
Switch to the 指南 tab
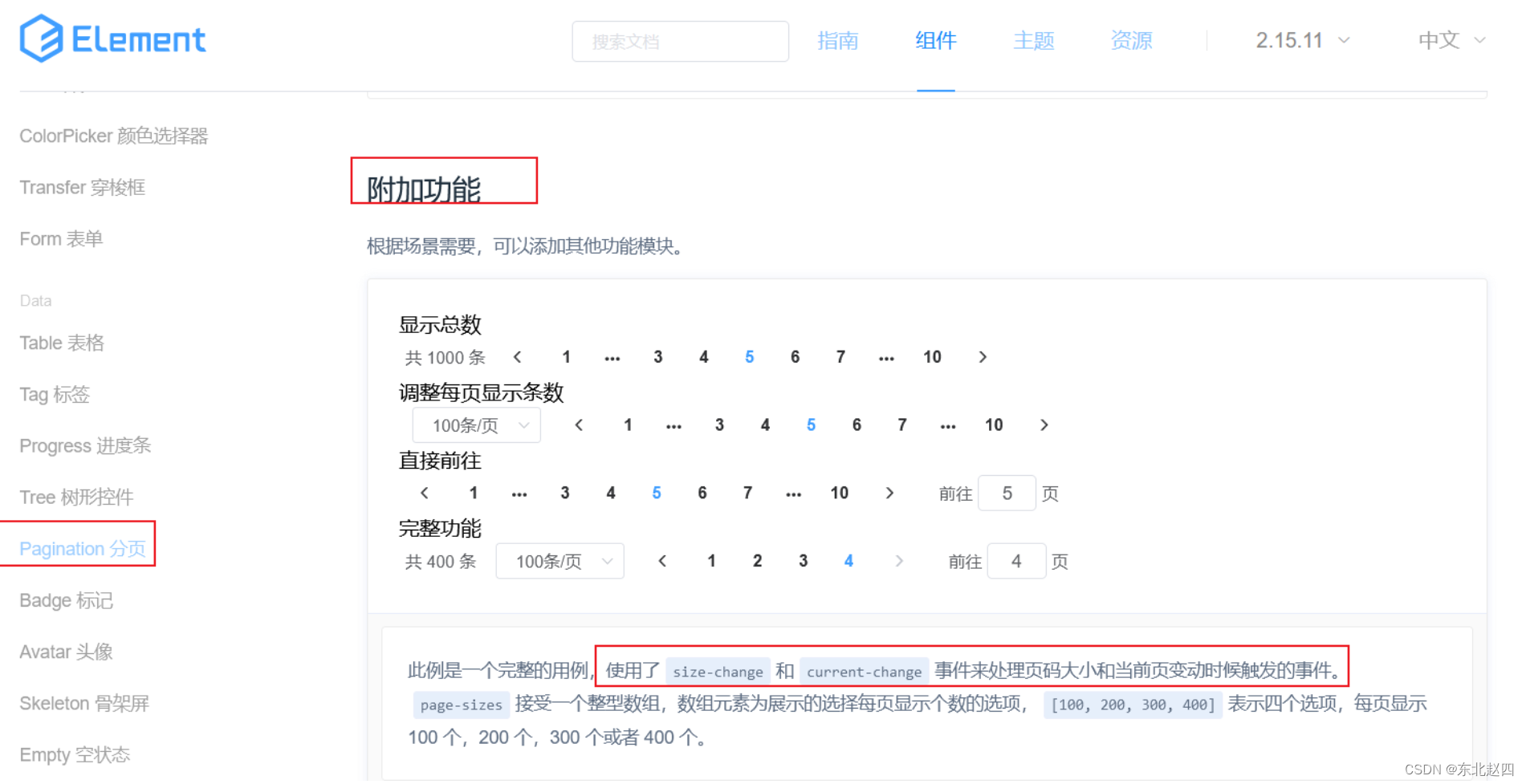coord(837,40)
